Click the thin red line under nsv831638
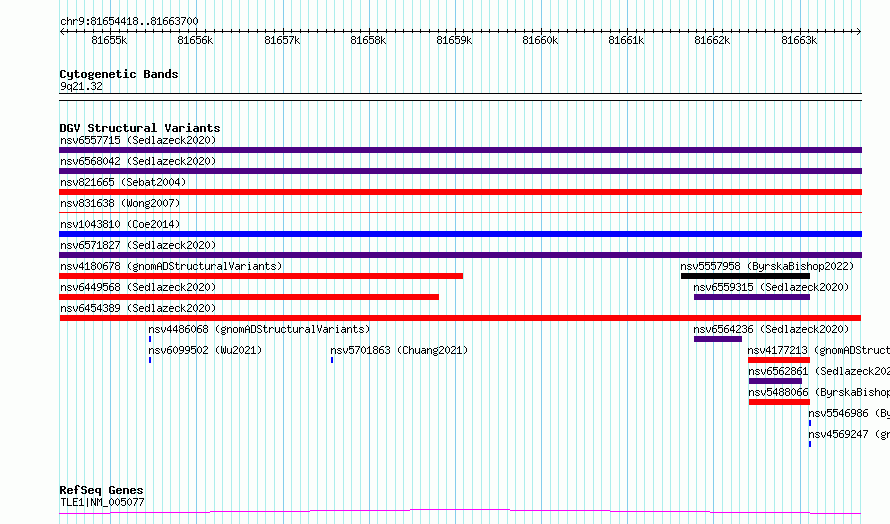890x524 pixels. [x=460, y=212]
